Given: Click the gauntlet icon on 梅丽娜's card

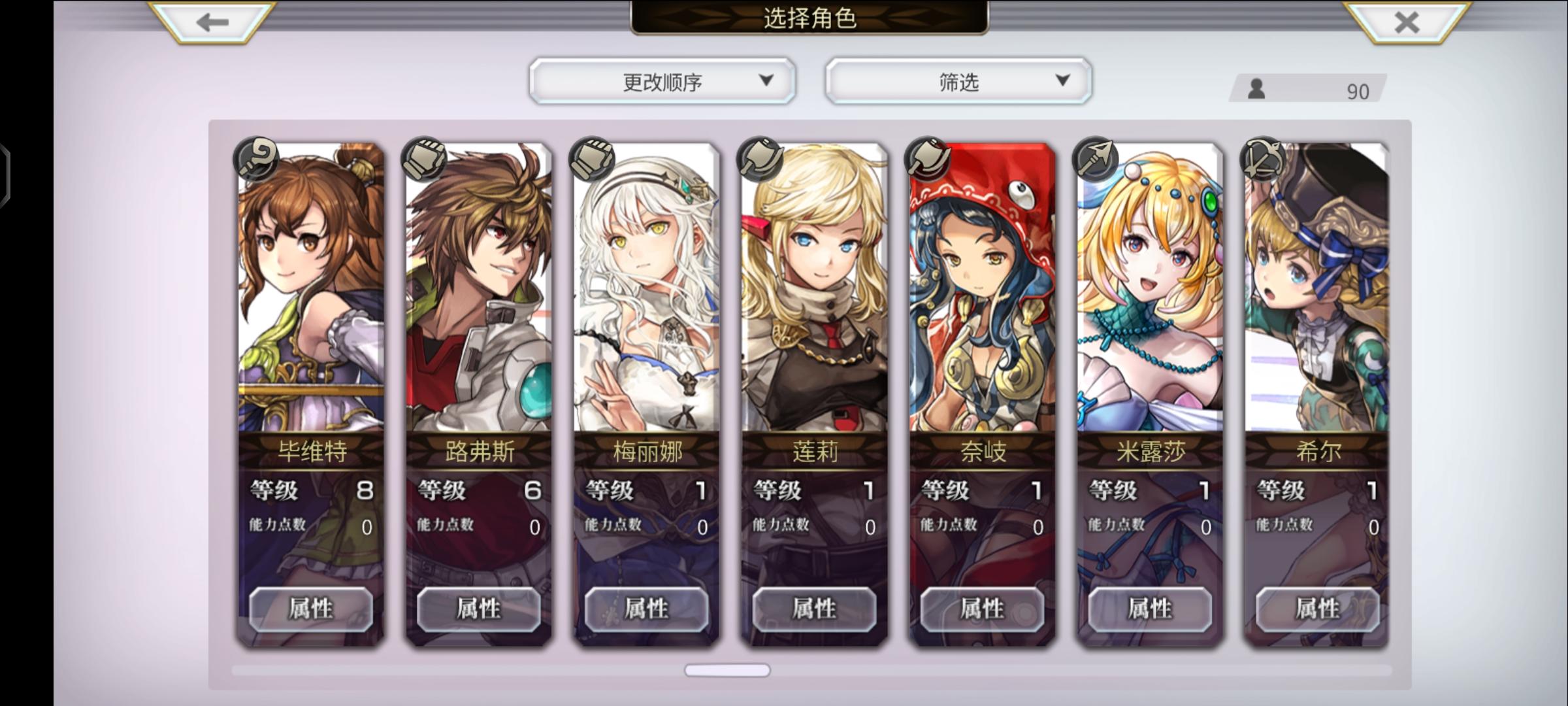Looking at the screenshot, I should (x=592, y=159).
